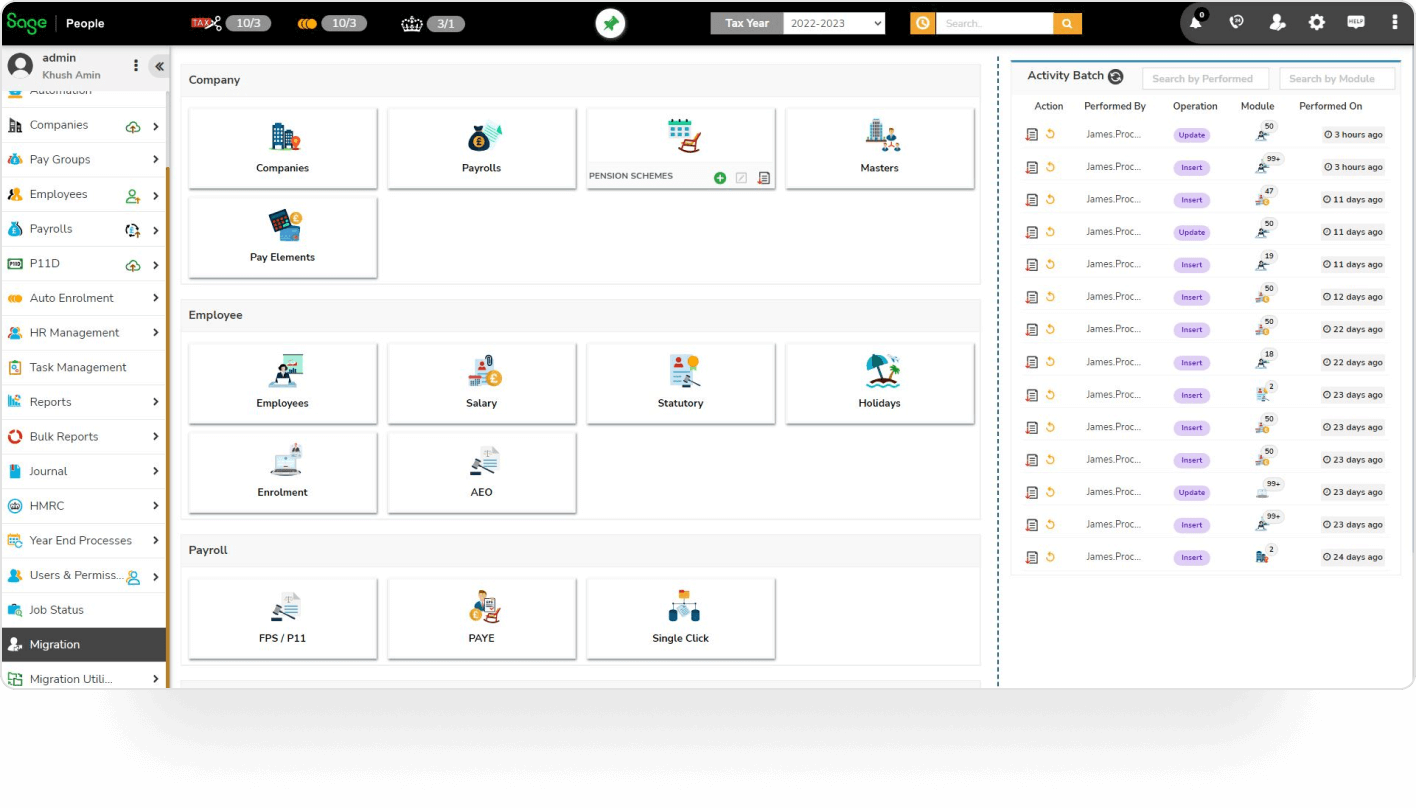The height and width of the screenshot is (808, 1416).
Task: Open Job Status in the sidebar
Action: pyautogui.click(x=56, y=610)
